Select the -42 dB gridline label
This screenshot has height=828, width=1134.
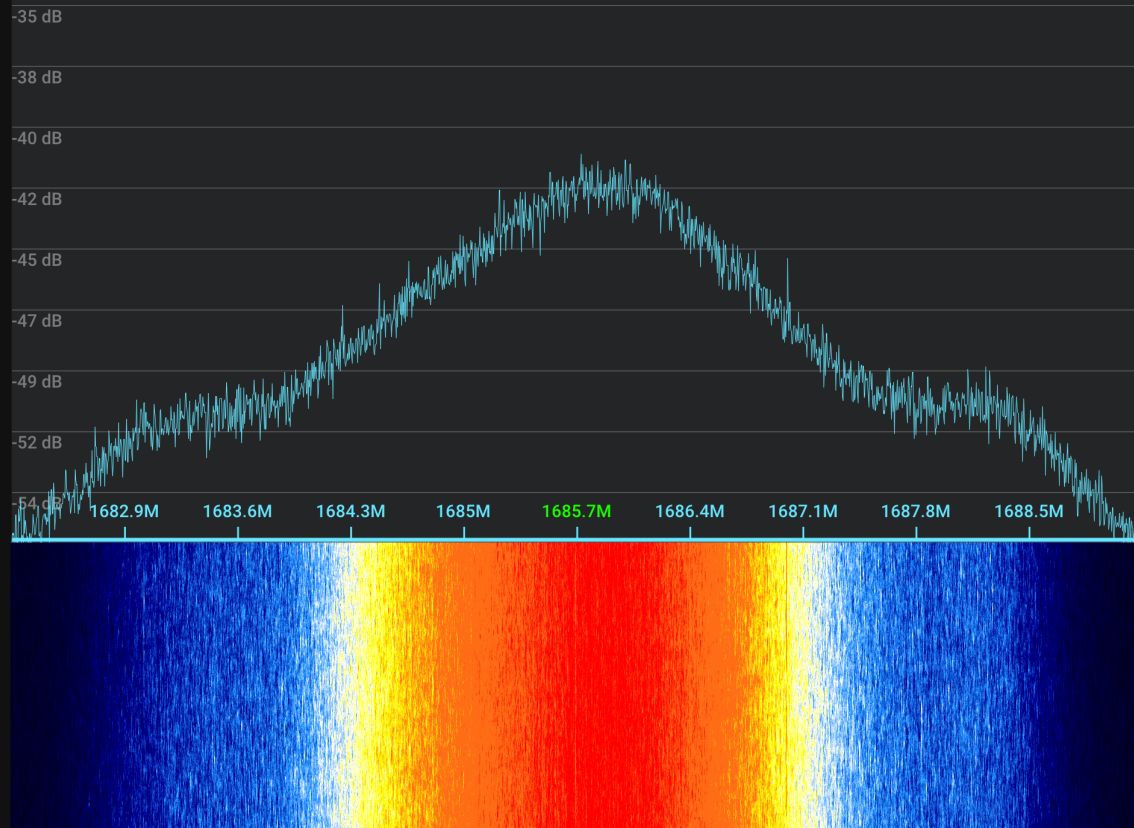coord(37,199)
